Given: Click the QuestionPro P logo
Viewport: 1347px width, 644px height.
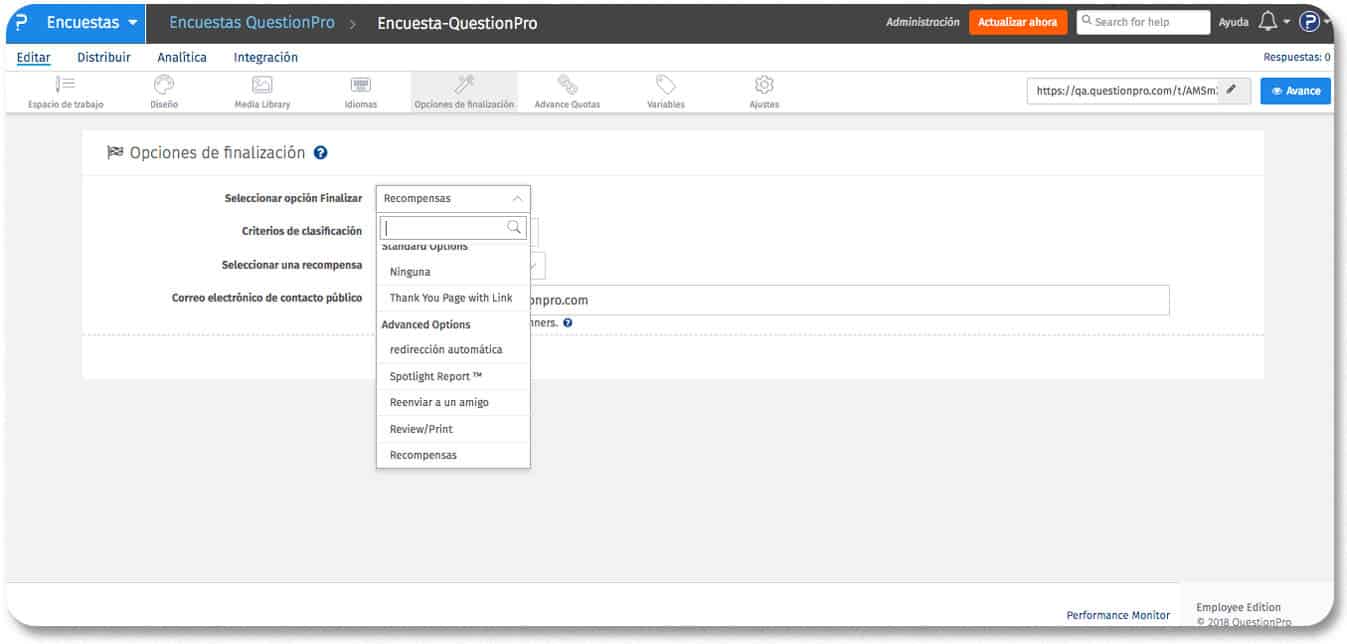Looking at the screenshot, I should (22, 23).
